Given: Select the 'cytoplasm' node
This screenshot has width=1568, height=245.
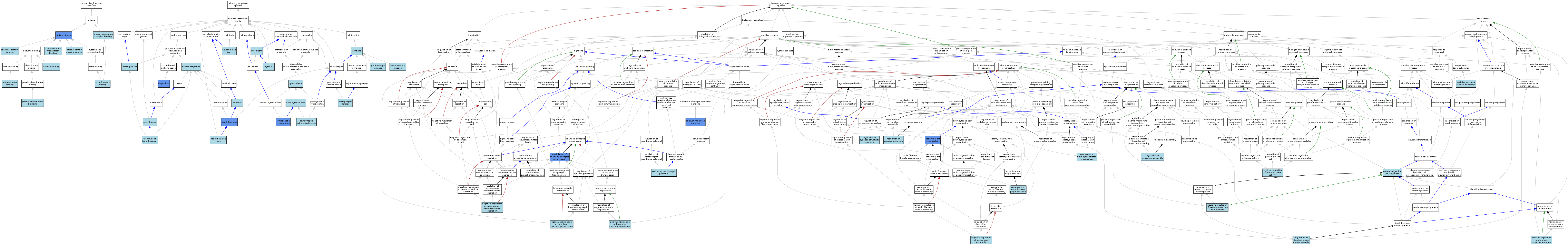Looking at the screenshot, I should 257,51.
